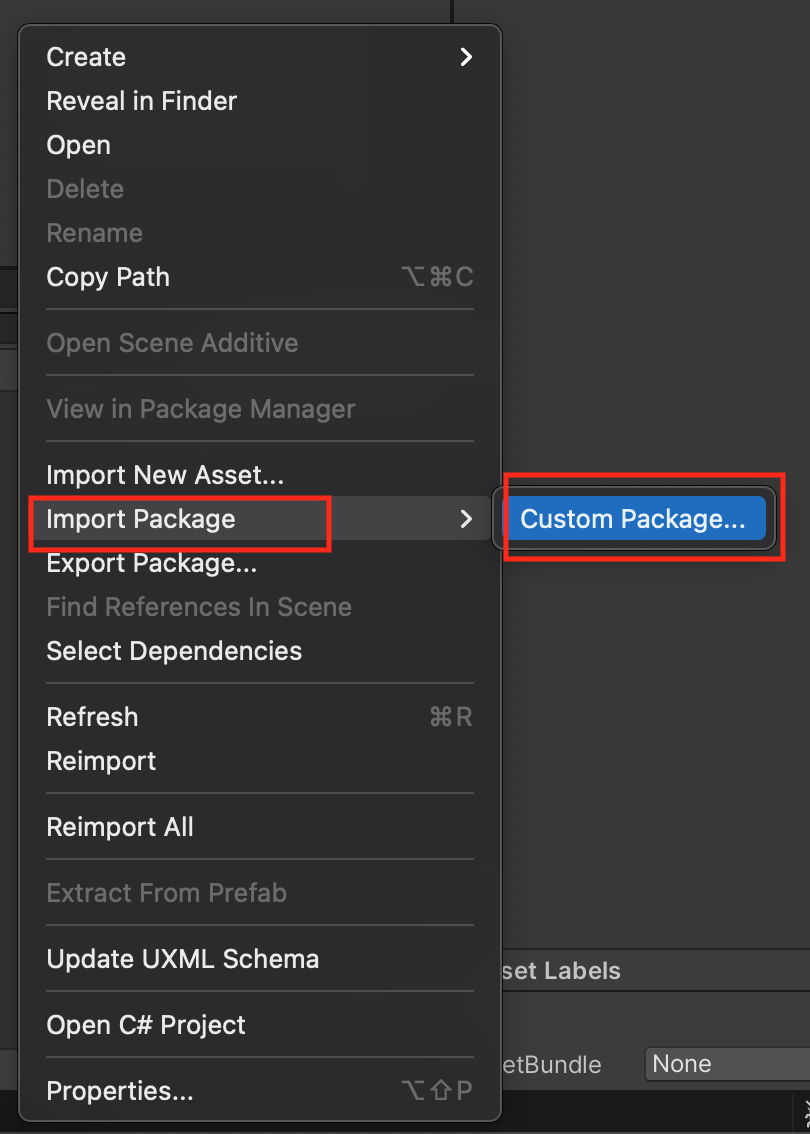The width and height of the screenshot is (810, 1134).
Task: Choose Import New Asset option
Action: click(x=165, y=475)
